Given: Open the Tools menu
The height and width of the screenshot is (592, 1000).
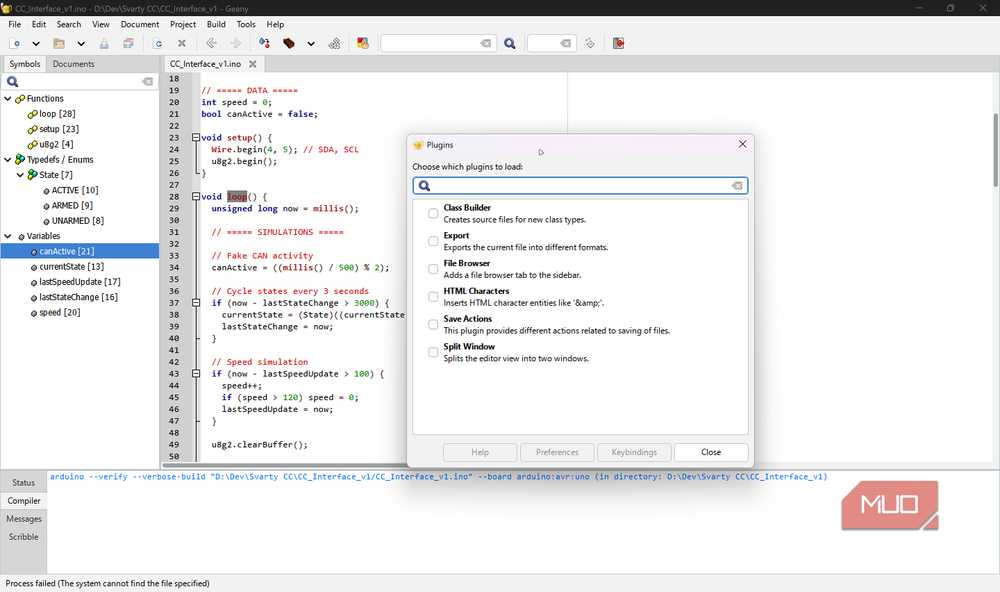Looking at the screenshot, I should (x=246, y=24).
